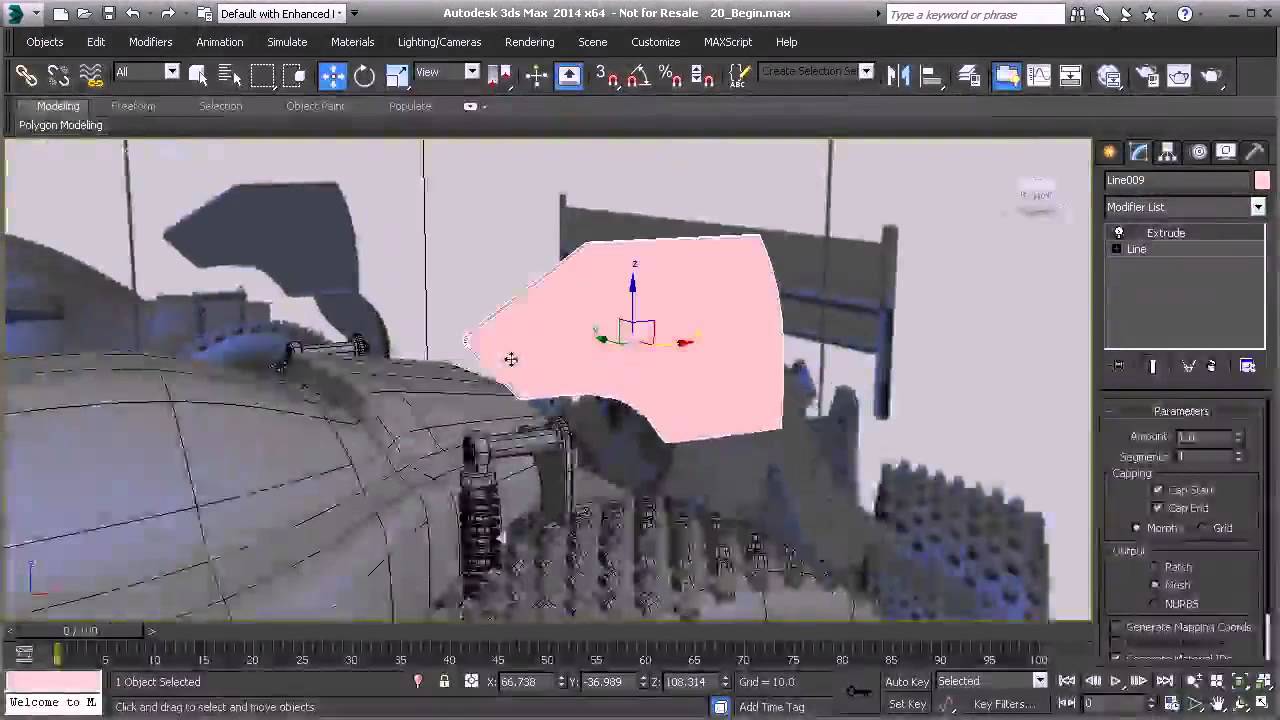The width and height of the screenshot is (1280, 720).
Task: Open the Utilities hammer panel tab
Action: pyautogui.click(x=1255, y=152)
